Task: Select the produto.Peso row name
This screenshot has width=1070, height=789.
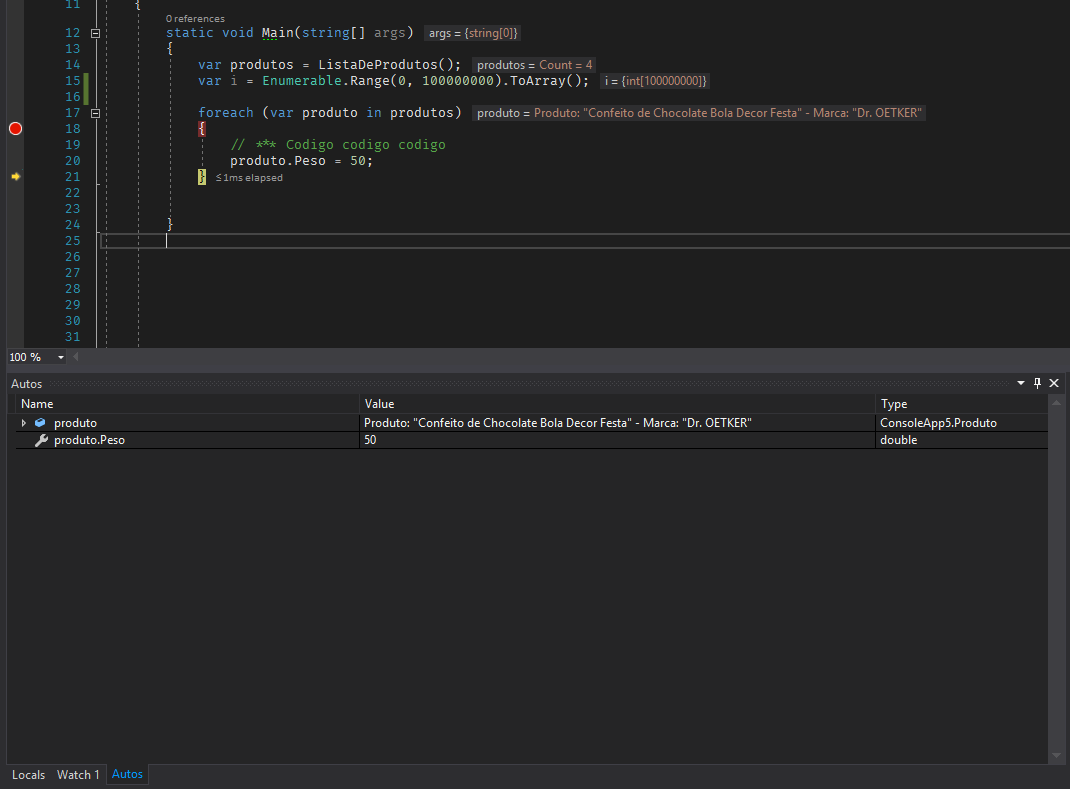Action: point(89,440)
